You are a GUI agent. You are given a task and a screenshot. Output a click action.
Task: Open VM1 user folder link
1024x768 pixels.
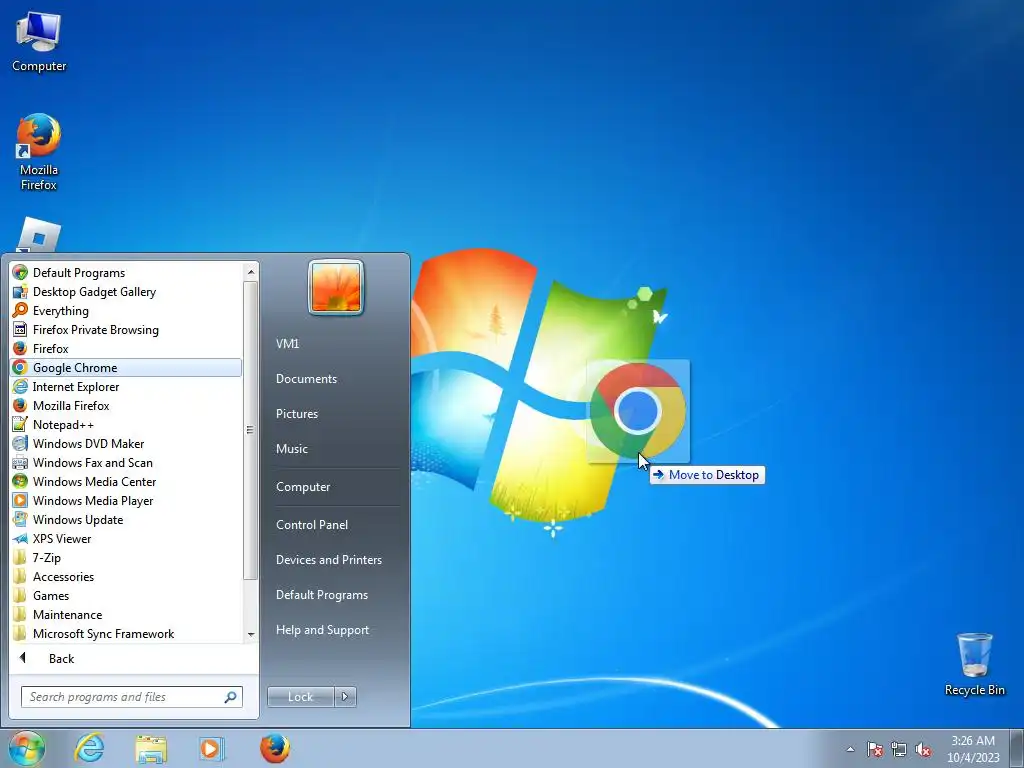(x=287, y=344)
